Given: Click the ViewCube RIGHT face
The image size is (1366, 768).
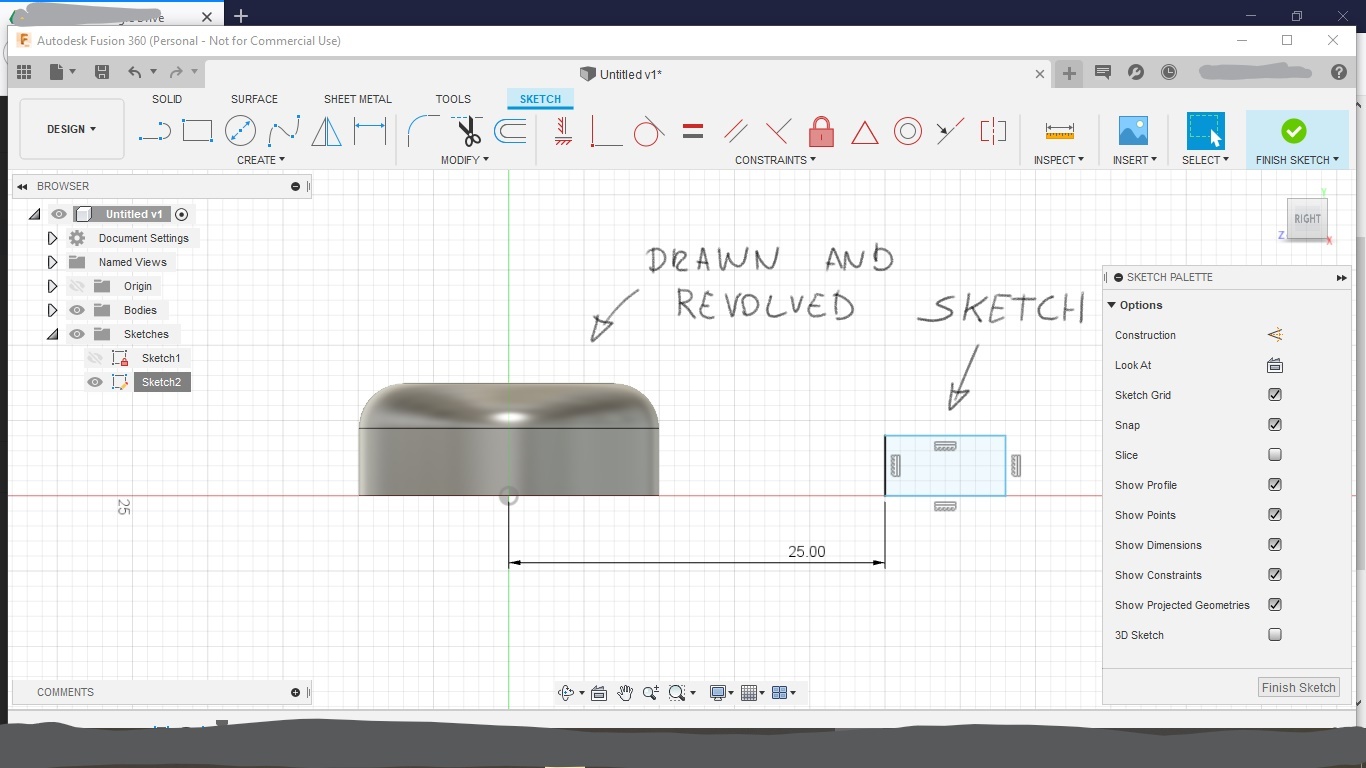Looking at the screenshot, I should pos(1307,219).
